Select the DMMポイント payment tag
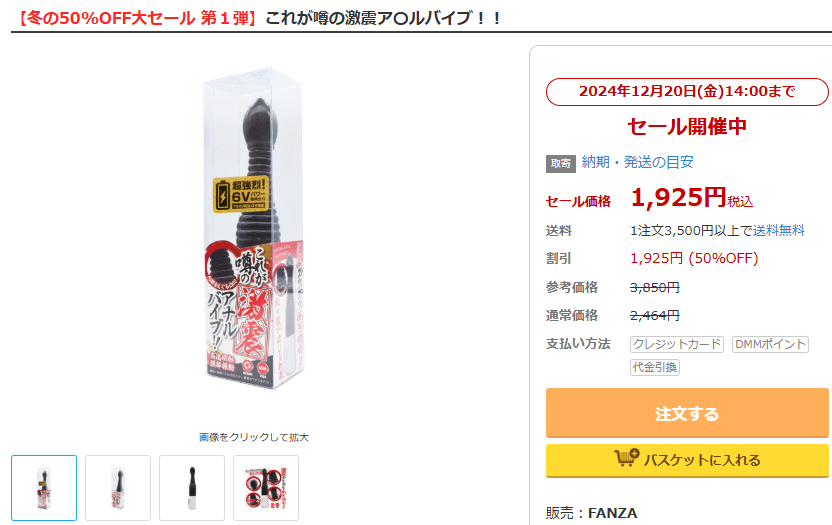Image resolution: width=832 pixels, height=525 pixels. coord(770,344)
